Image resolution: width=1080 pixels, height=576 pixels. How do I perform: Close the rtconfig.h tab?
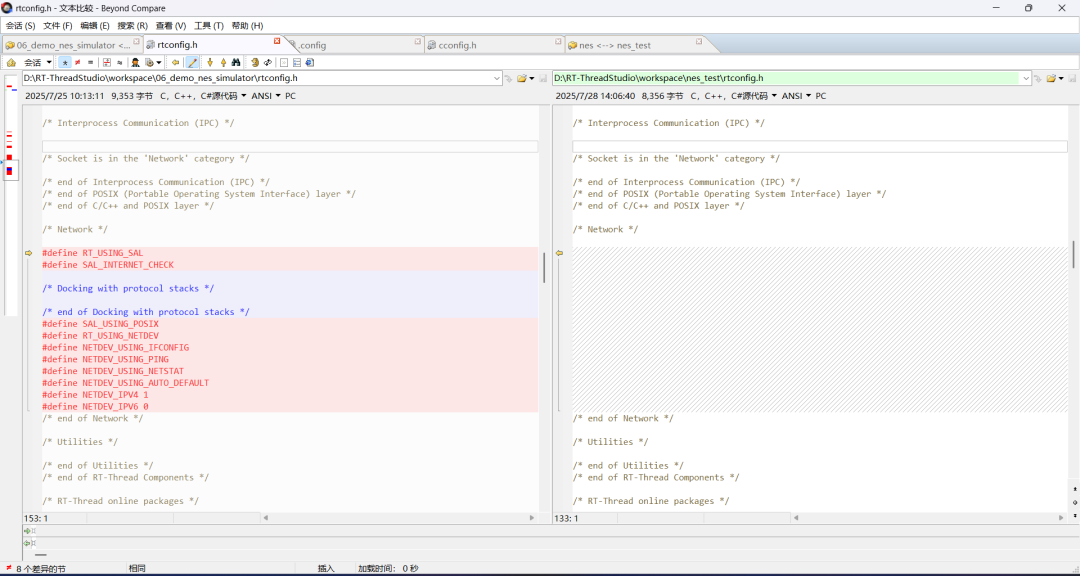tap(277, 42)
